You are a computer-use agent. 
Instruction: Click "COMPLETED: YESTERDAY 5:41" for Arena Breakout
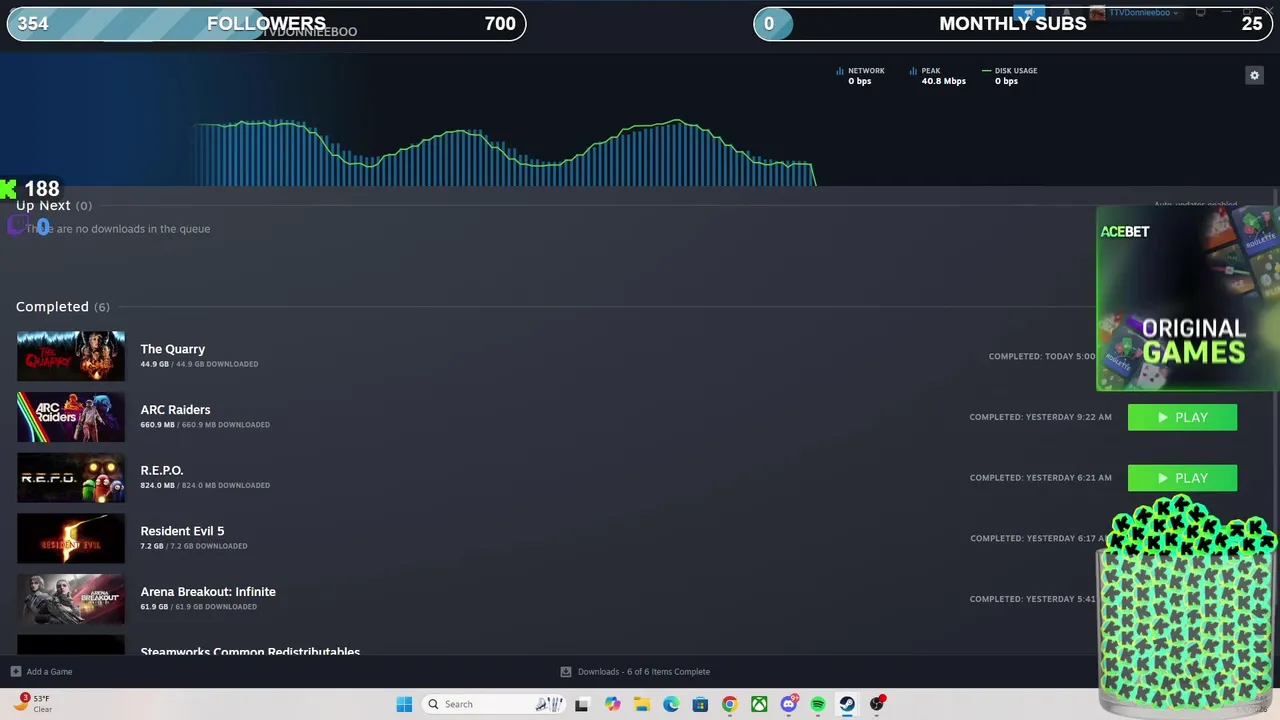point(1033,599)
